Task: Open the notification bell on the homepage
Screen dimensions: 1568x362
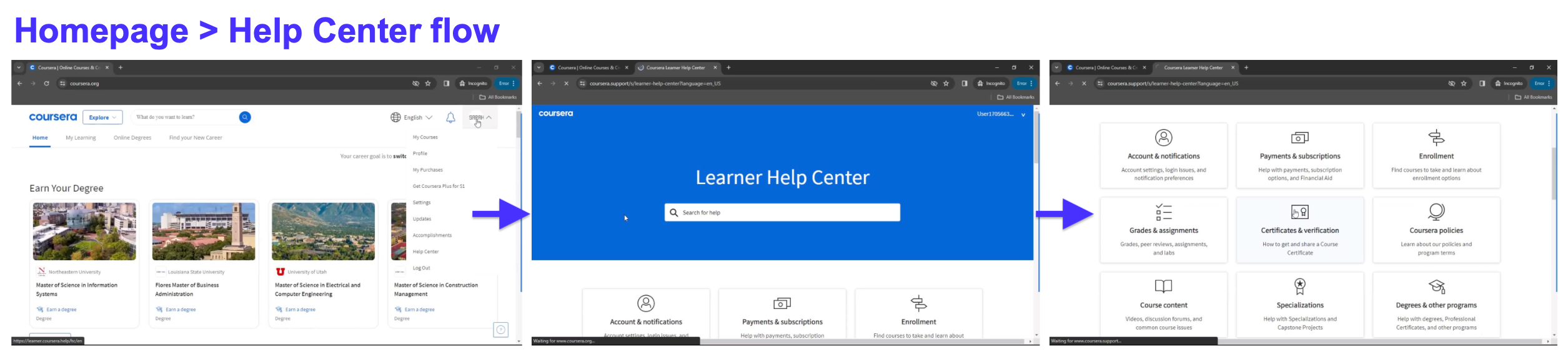Action: pyautogui.click(x=450, y=117)
